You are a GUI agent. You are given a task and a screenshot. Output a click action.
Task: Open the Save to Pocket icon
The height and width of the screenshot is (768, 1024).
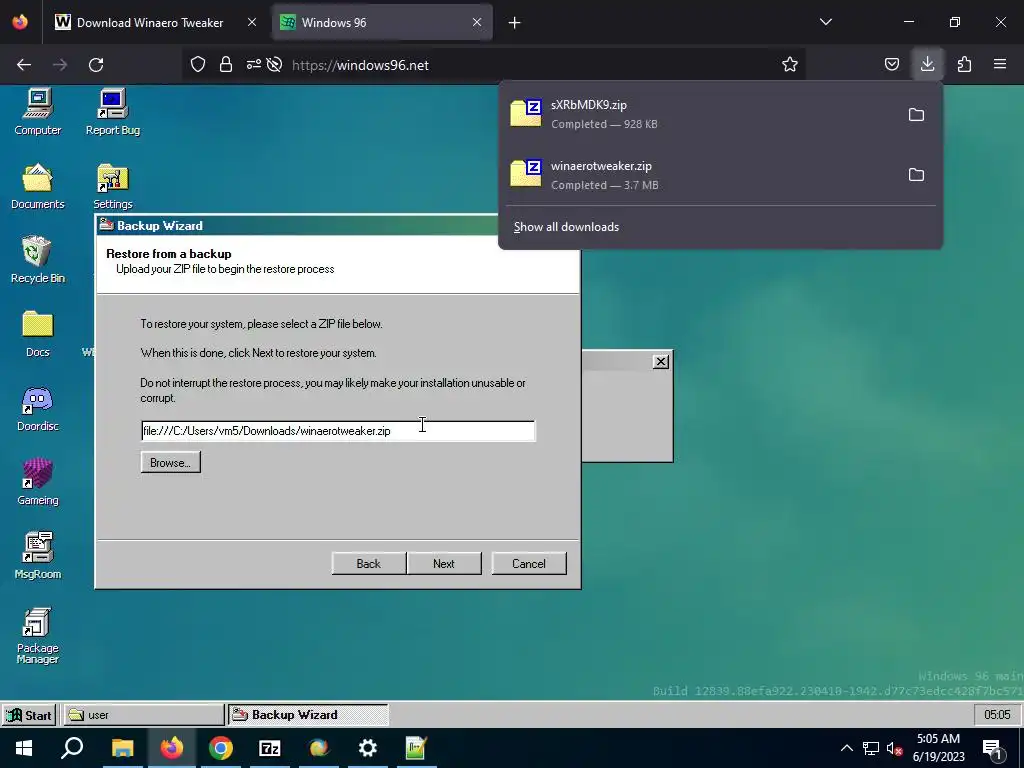891,64
